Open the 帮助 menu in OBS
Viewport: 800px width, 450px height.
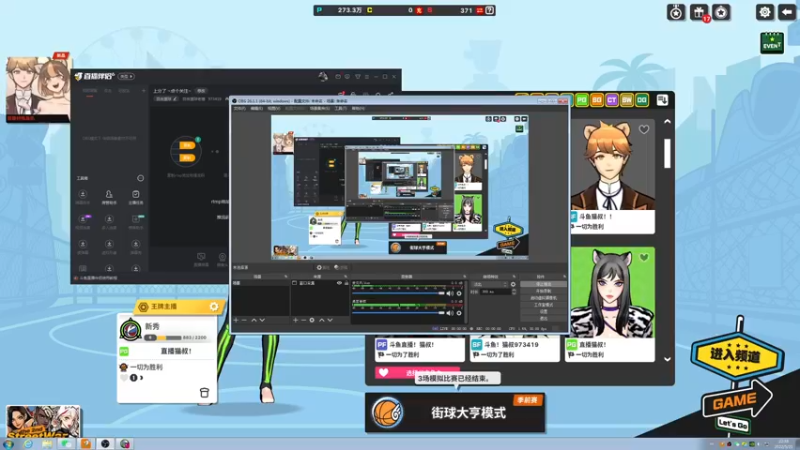(x=358, y=108)
